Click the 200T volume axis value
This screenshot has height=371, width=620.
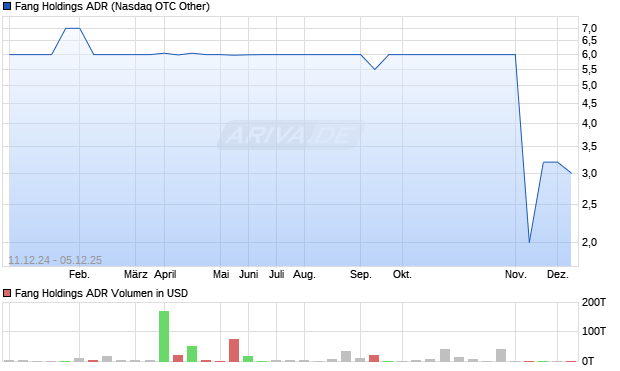(x=594, y=303)
